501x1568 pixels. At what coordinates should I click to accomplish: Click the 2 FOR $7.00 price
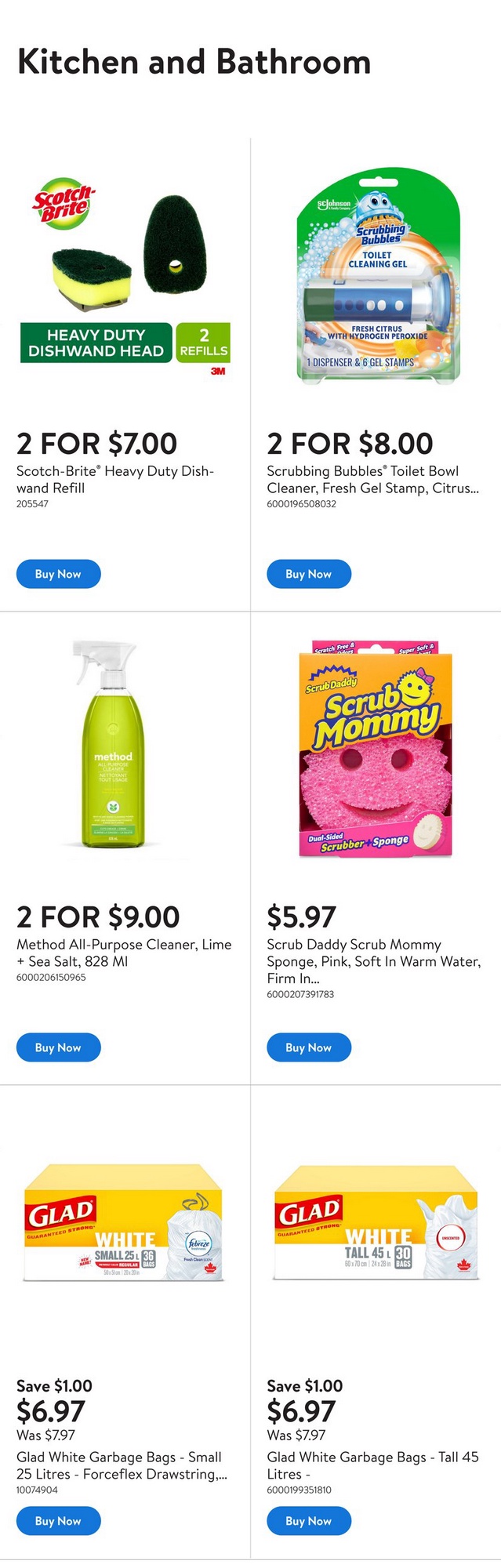(97, 444)
